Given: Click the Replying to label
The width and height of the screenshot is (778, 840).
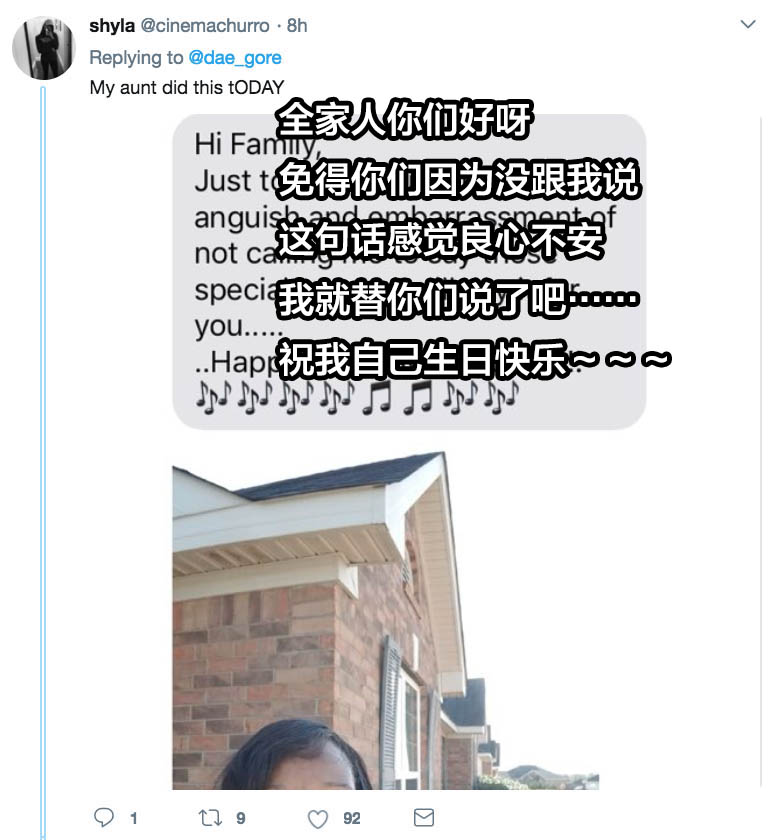Looking at the screenshot, I should pyautogui.click(x=136, y=57).
